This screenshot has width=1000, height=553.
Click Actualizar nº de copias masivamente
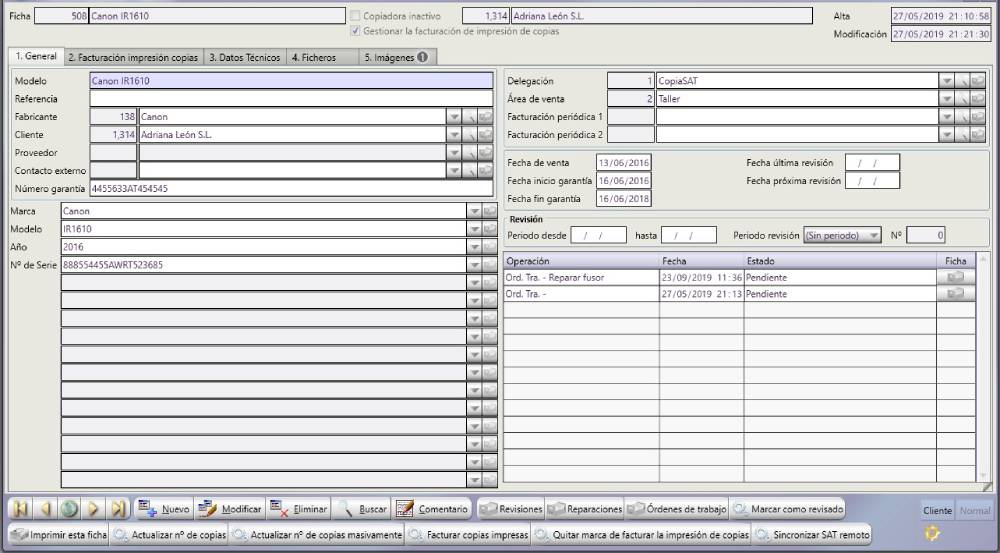[x=317, y=535]
